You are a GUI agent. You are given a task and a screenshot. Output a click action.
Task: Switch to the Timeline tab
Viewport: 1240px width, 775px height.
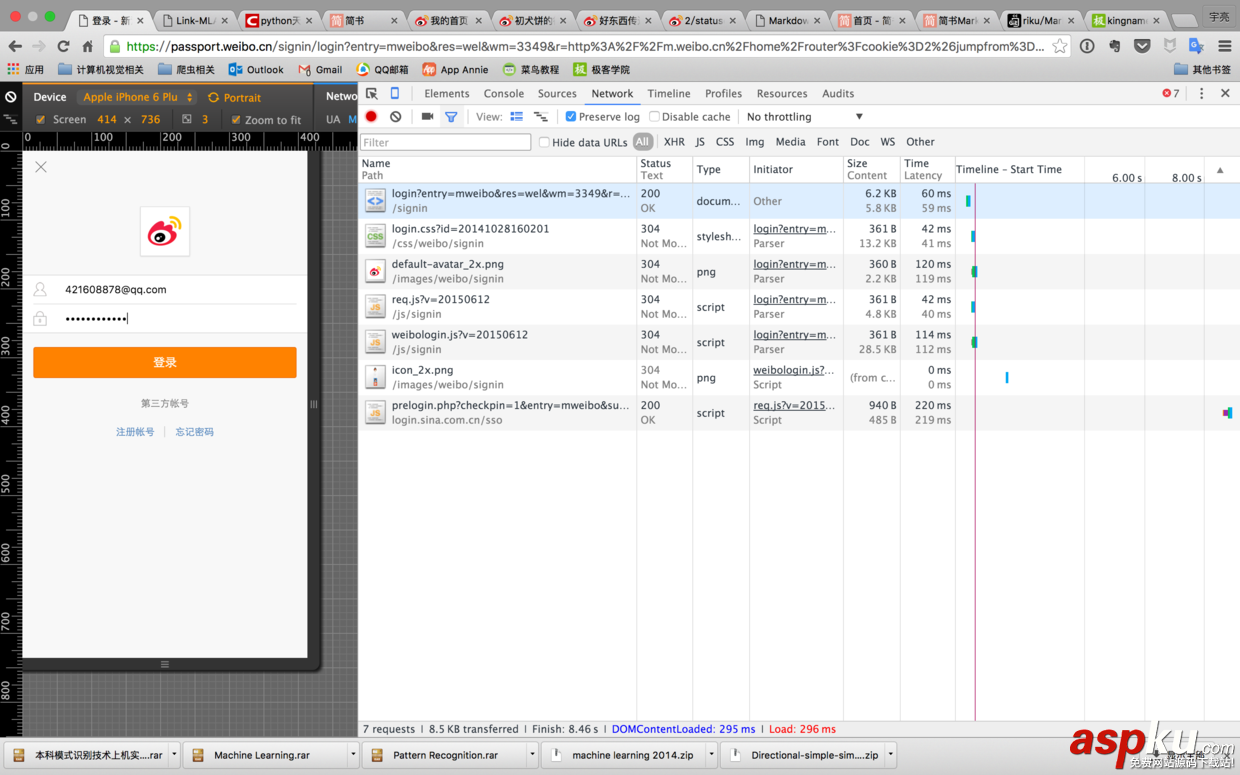pyautogui.click(x=669, y=93)
